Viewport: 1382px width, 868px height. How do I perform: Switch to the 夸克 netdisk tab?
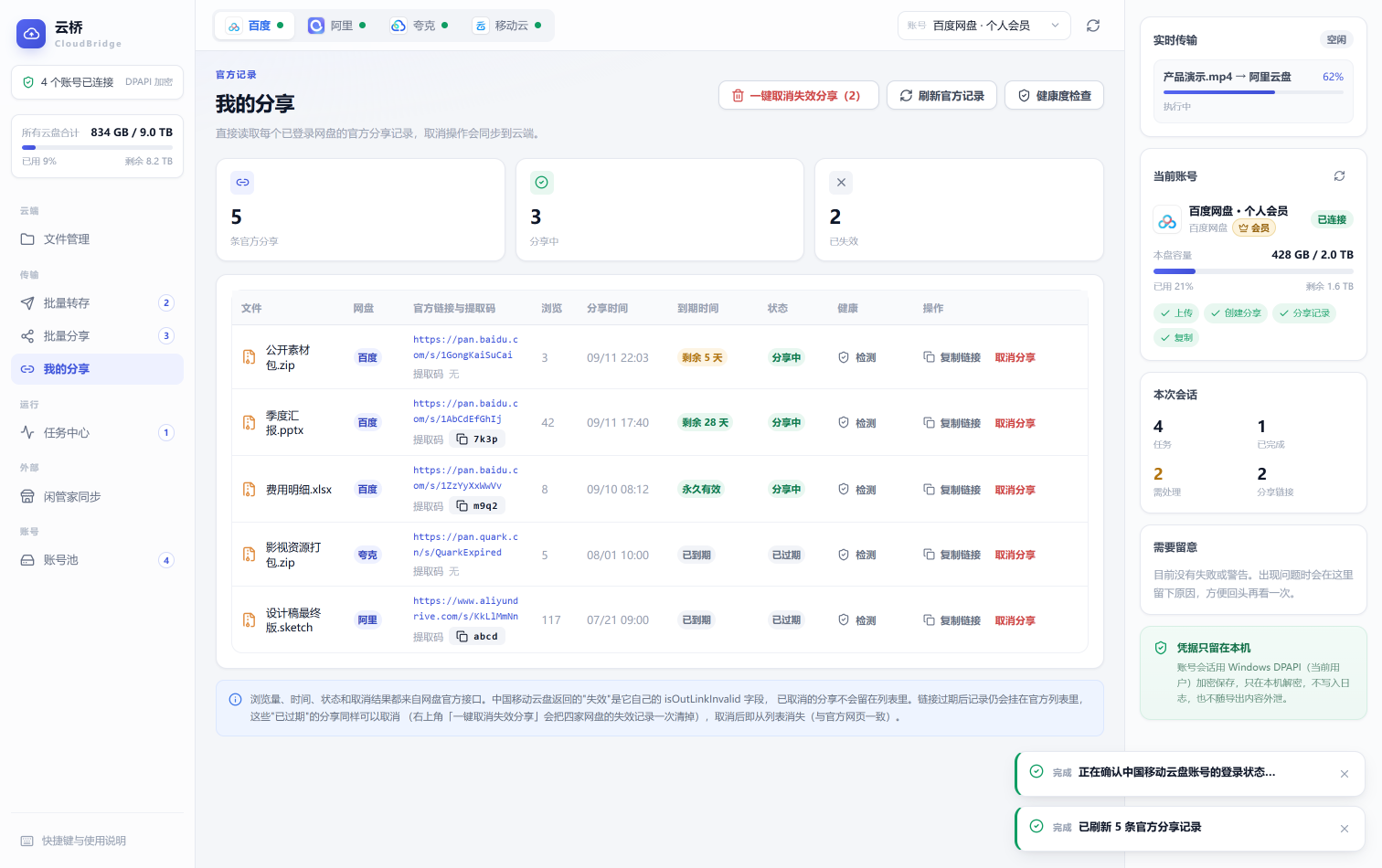click(x=419, y=26)
